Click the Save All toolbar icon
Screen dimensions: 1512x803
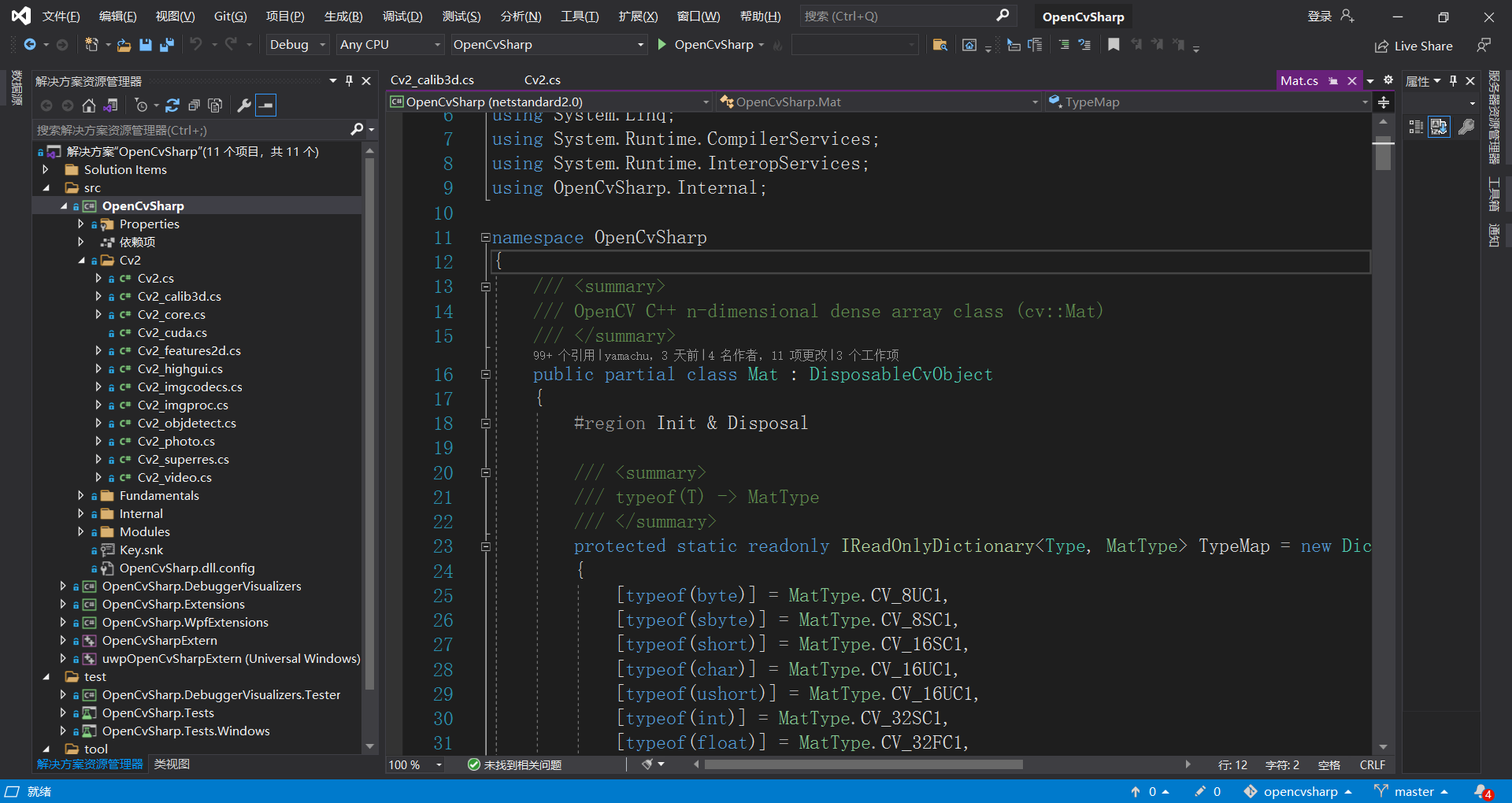pos(166,45)
